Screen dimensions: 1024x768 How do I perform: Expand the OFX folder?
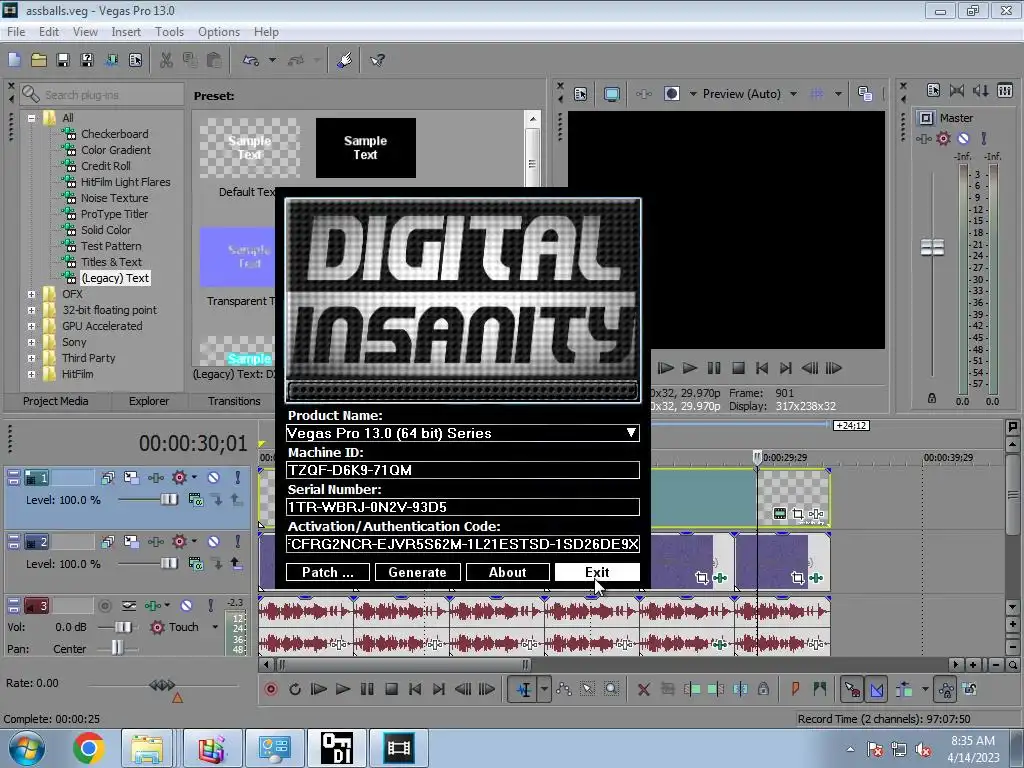(31, 295)
